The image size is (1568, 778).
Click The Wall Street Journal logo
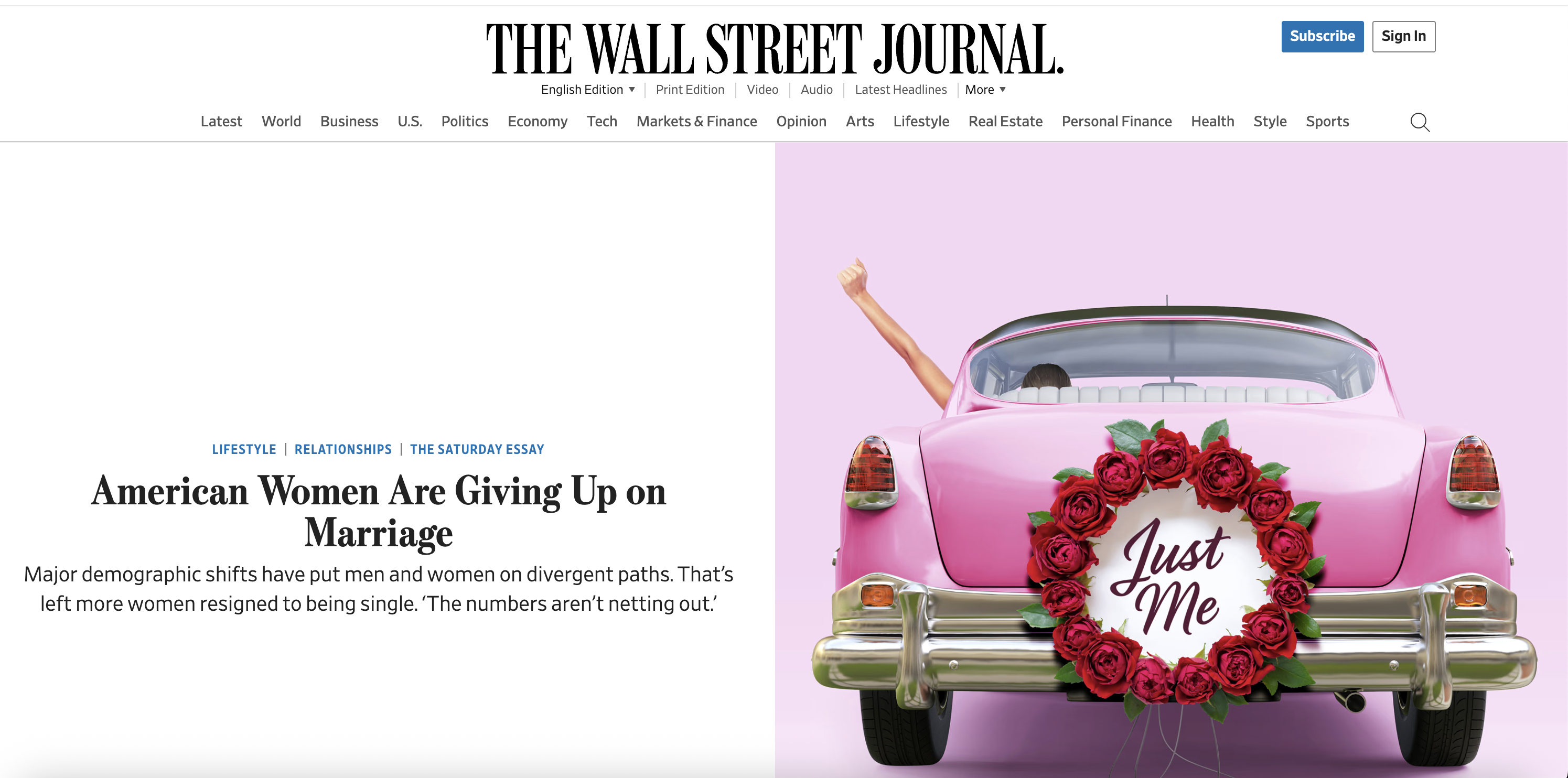774,49
